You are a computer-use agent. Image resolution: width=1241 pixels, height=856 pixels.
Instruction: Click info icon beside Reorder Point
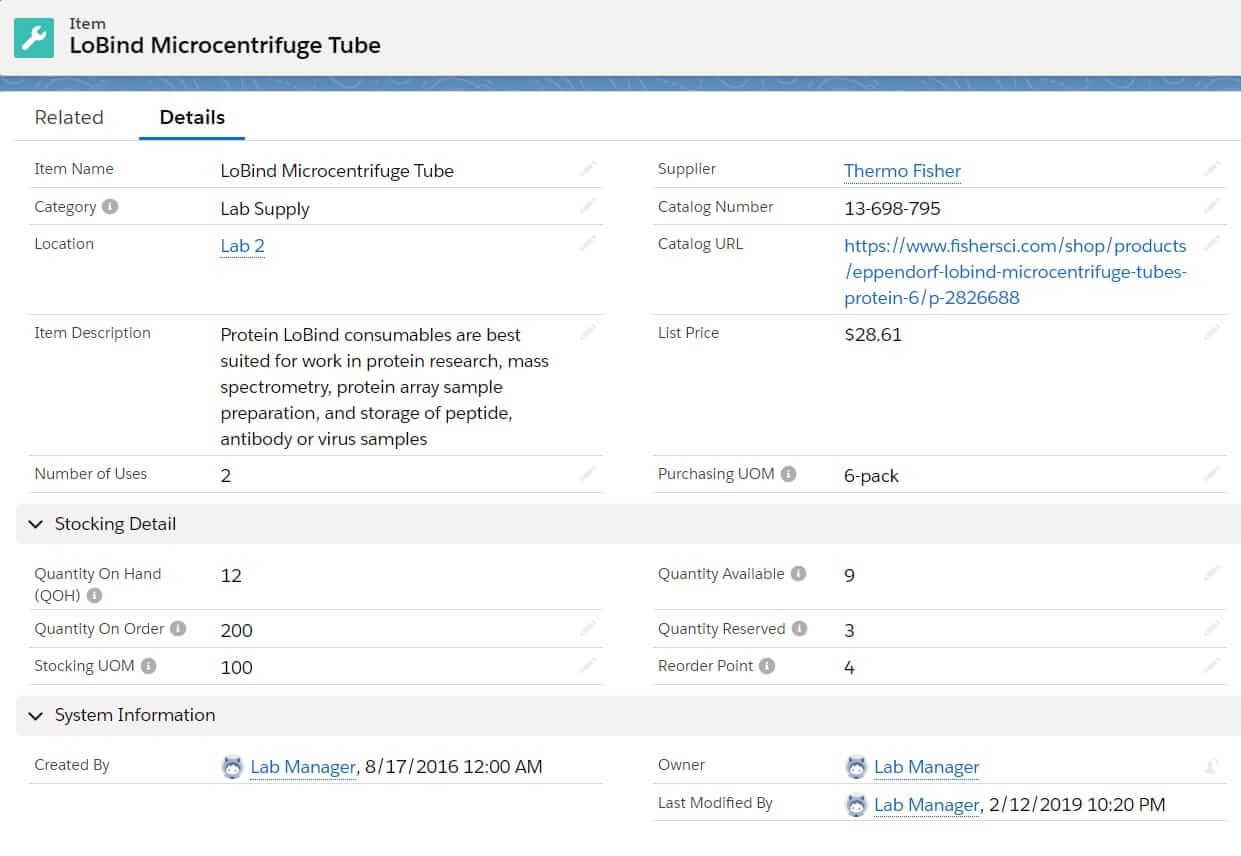coord(767,666)
